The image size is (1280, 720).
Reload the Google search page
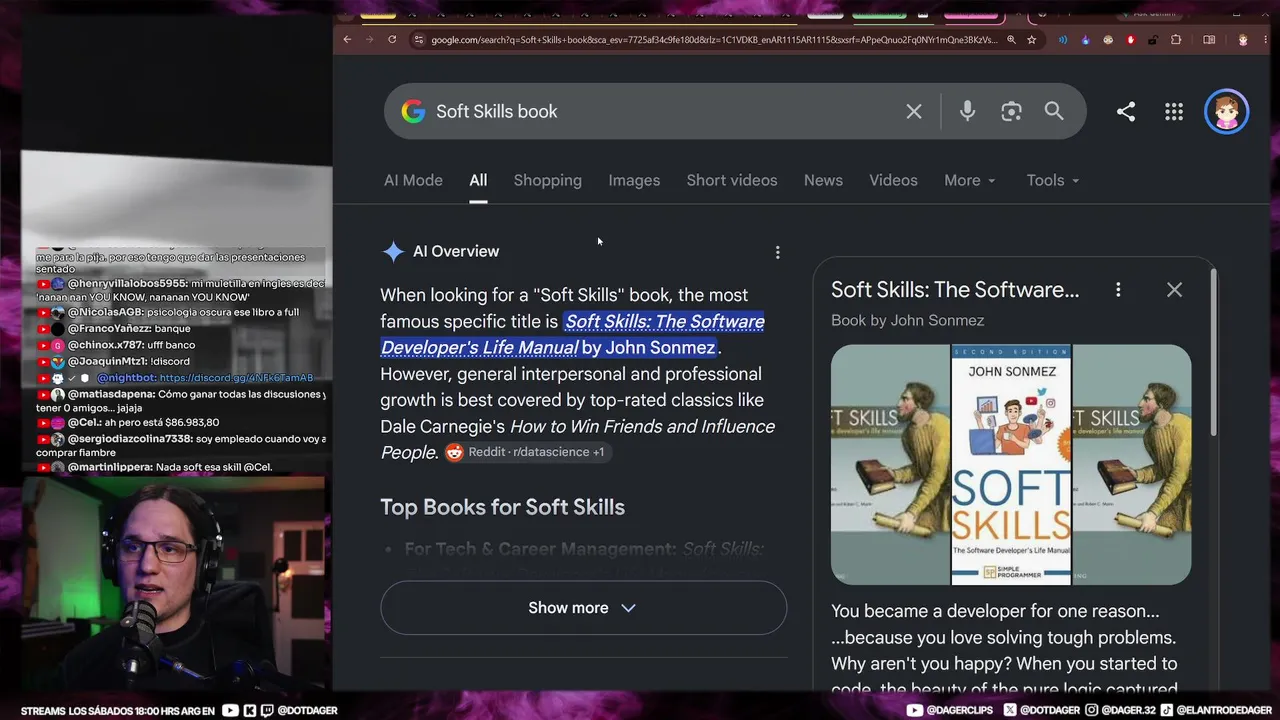tap(392, 40)
